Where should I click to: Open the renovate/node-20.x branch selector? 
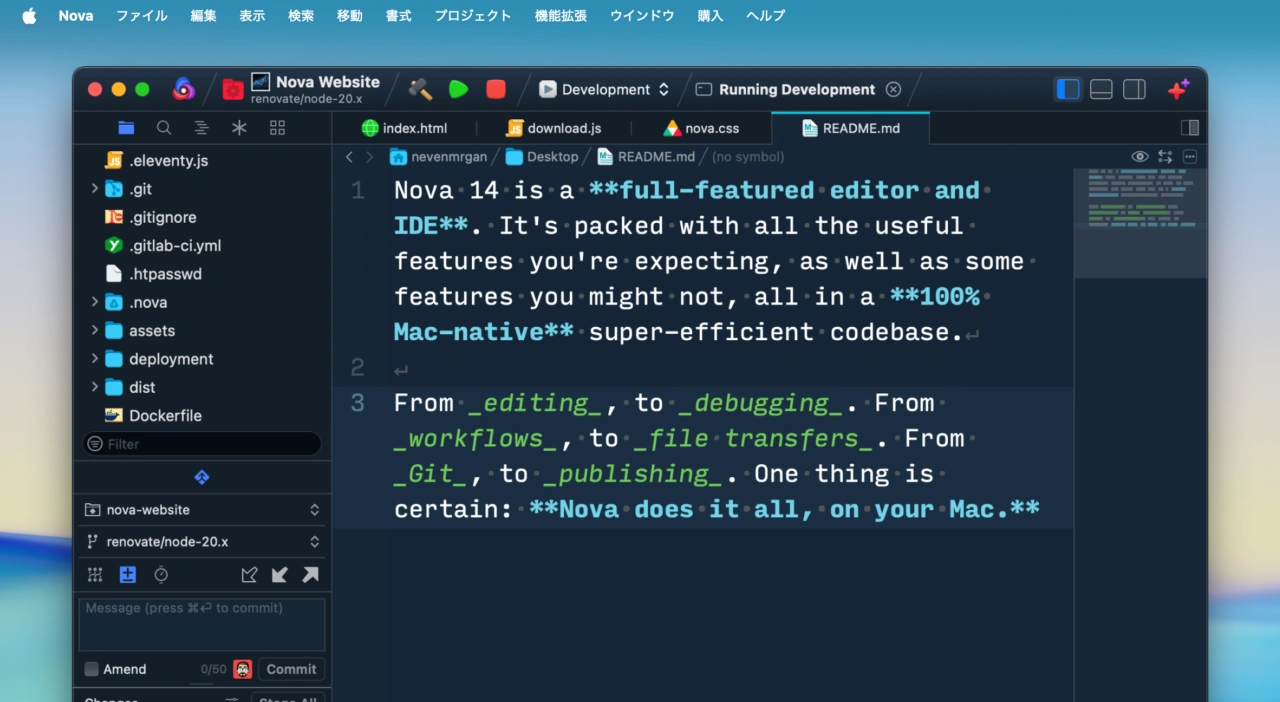(202, 542)
